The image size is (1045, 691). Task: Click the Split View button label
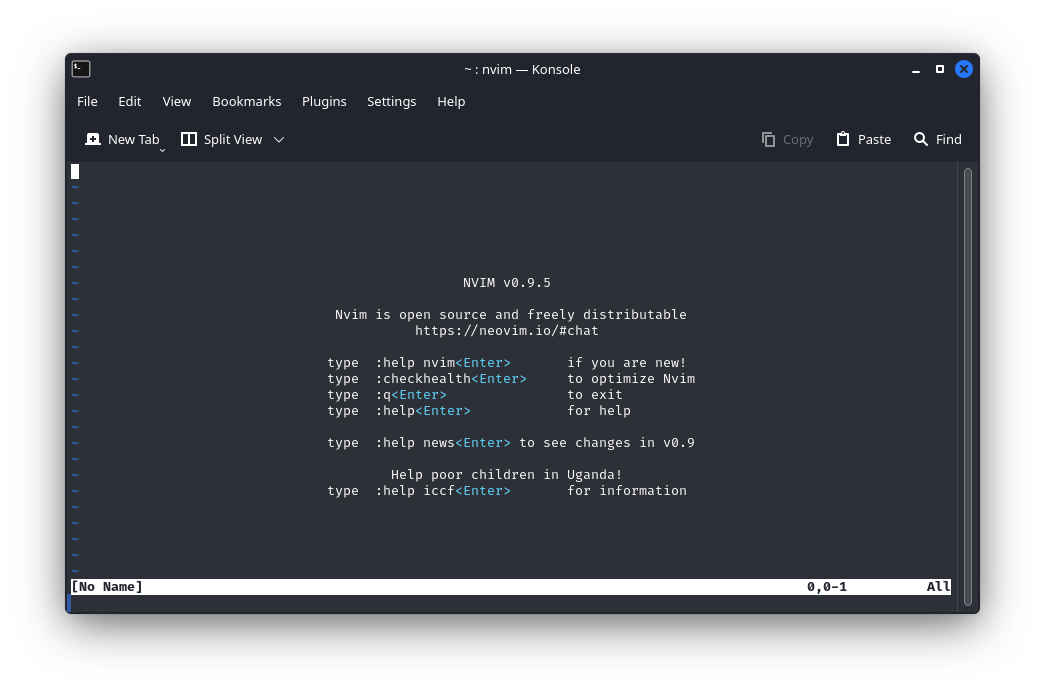(x=233, y=139)
